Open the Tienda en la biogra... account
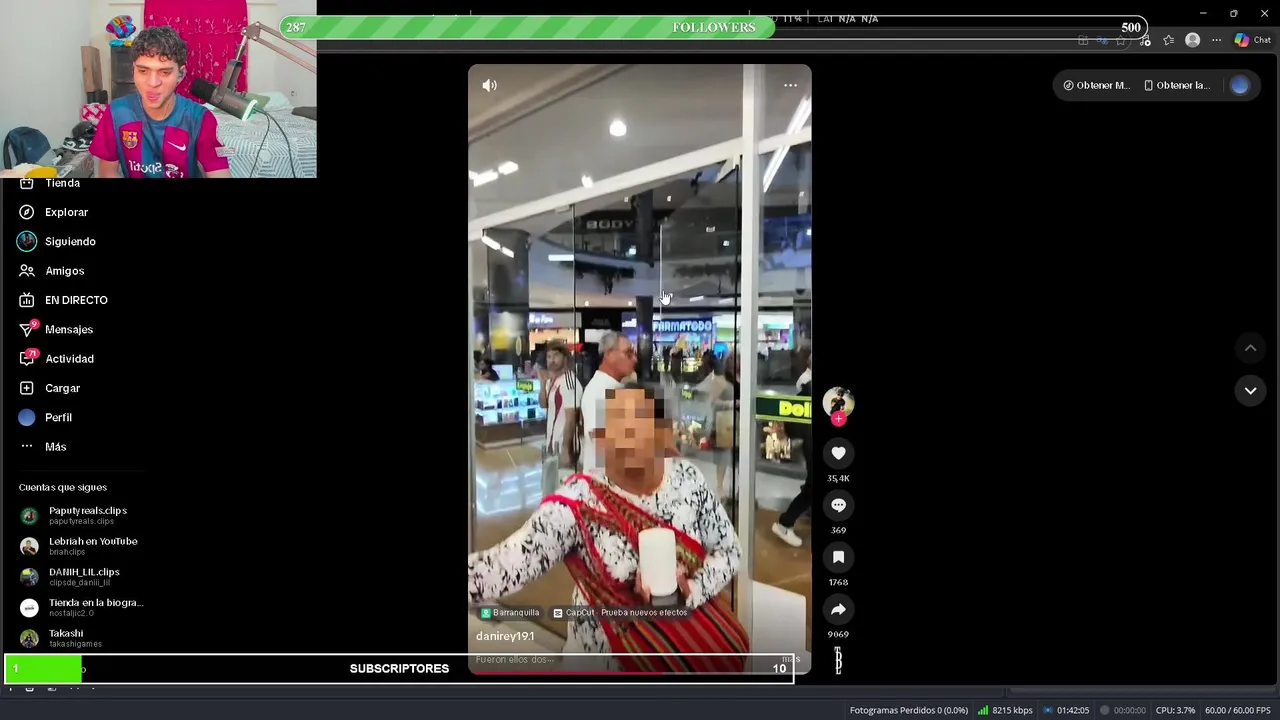Image resolution: width=1280 pixels, height=720 pixels. pyautogui.click(x=82, y=607)
